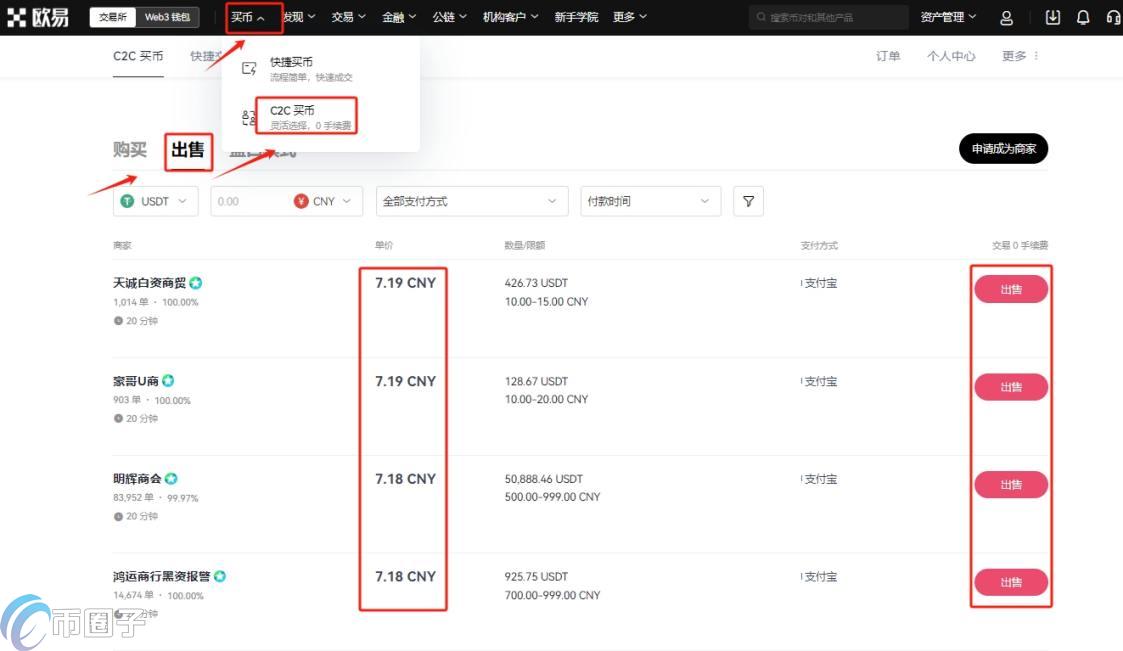Open the notifications bell
The height and width of the screenshot is (651, 1123).
[x=1083, y=17]
